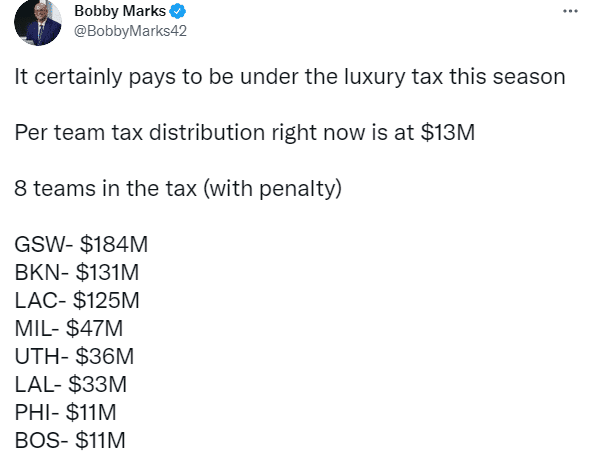This screenshot has width=595, height=456.
Task: Select the LAL- $33M line
Action: [71, 385]
